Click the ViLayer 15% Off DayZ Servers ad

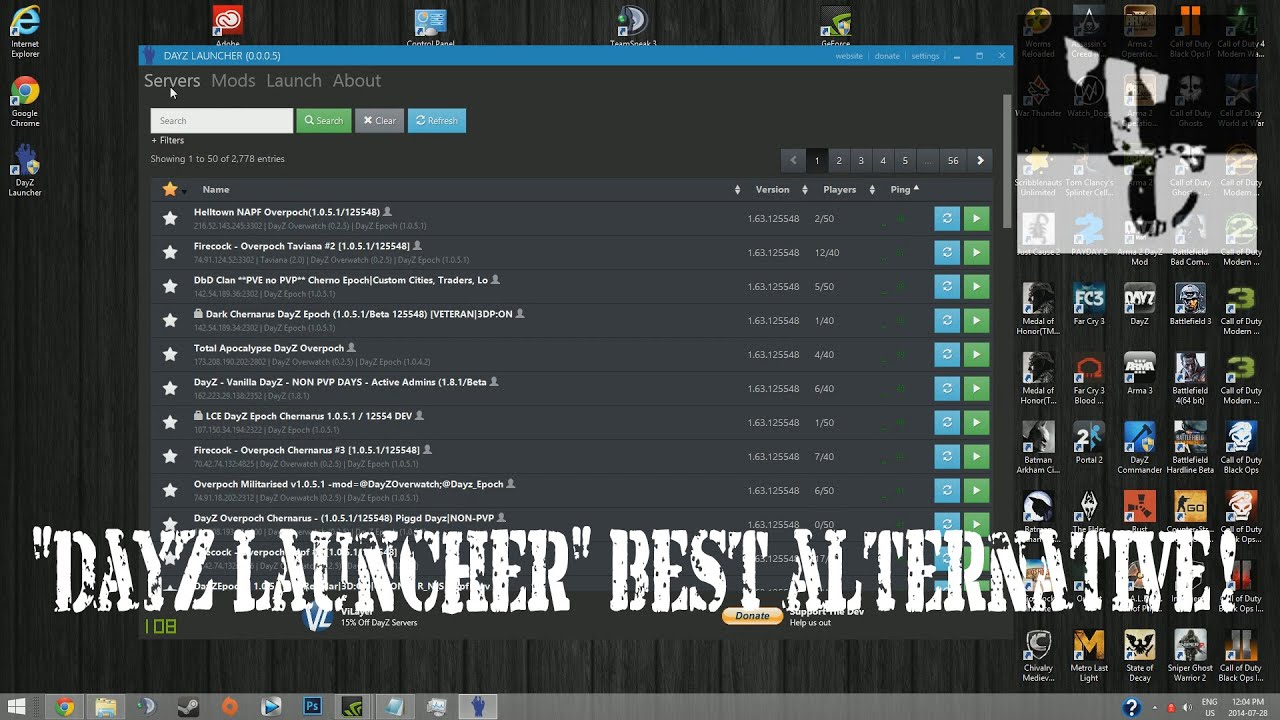click(x=360, y=616)
